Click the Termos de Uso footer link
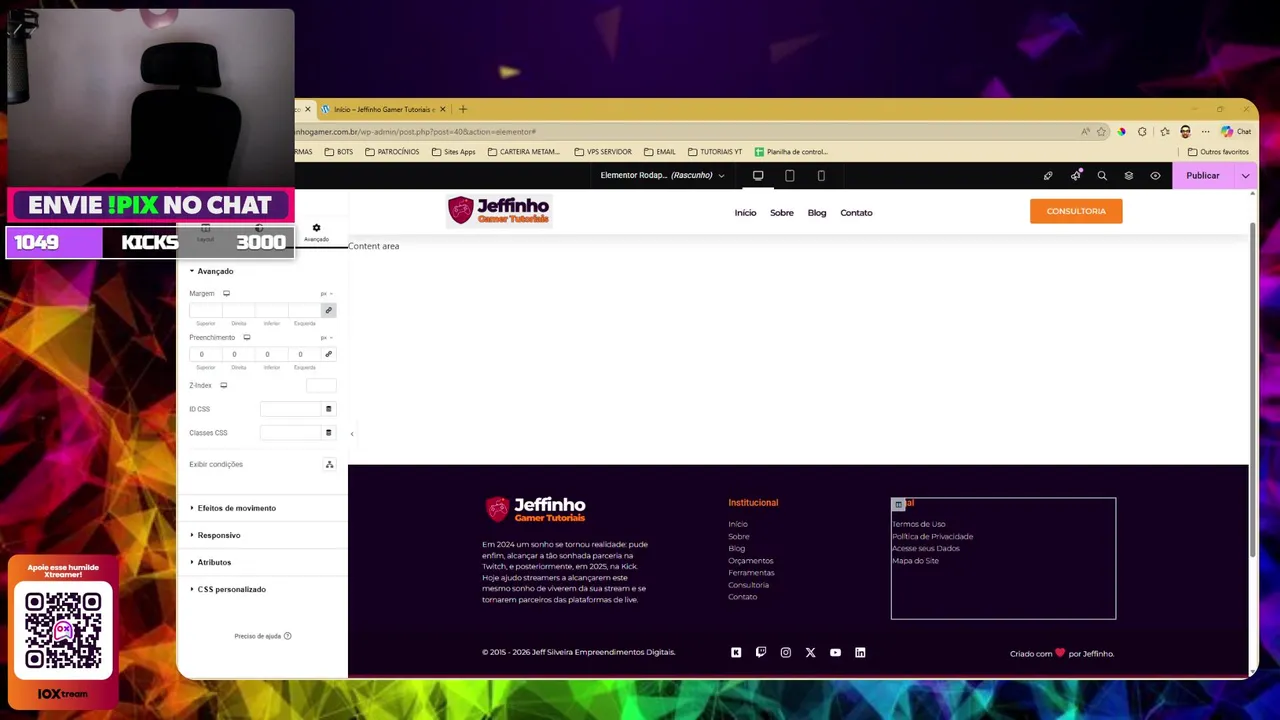The height and width of the screenshot is (720, 1280). point(918,524)
